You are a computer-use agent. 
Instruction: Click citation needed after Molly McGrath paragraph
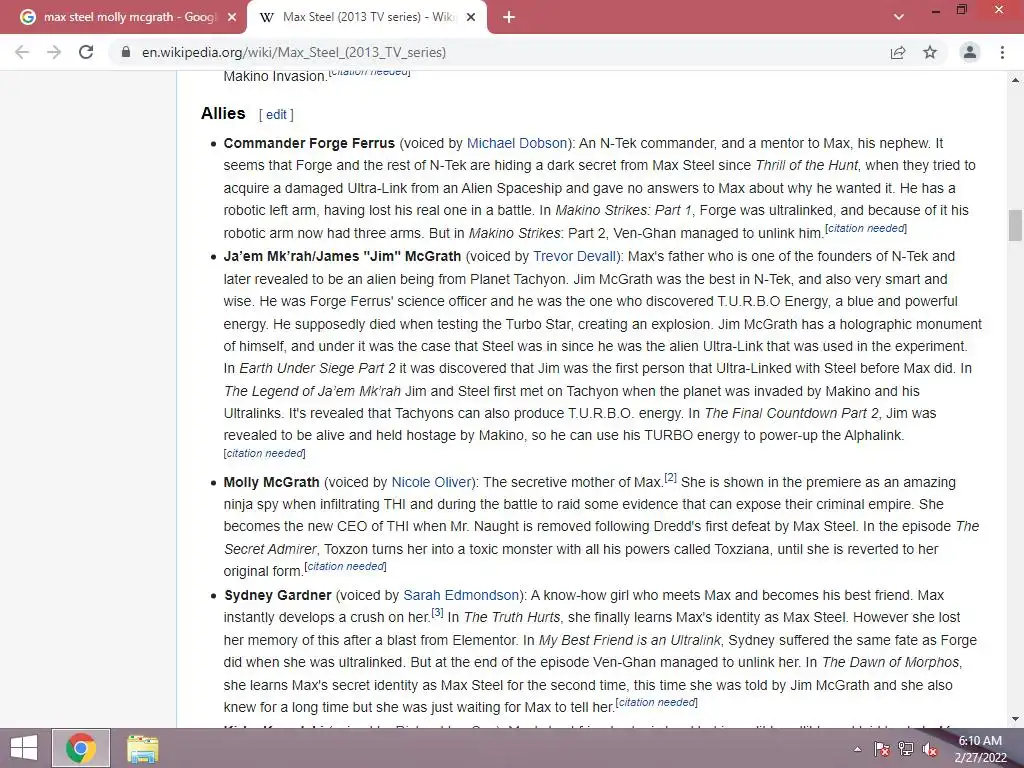(345, 566)
